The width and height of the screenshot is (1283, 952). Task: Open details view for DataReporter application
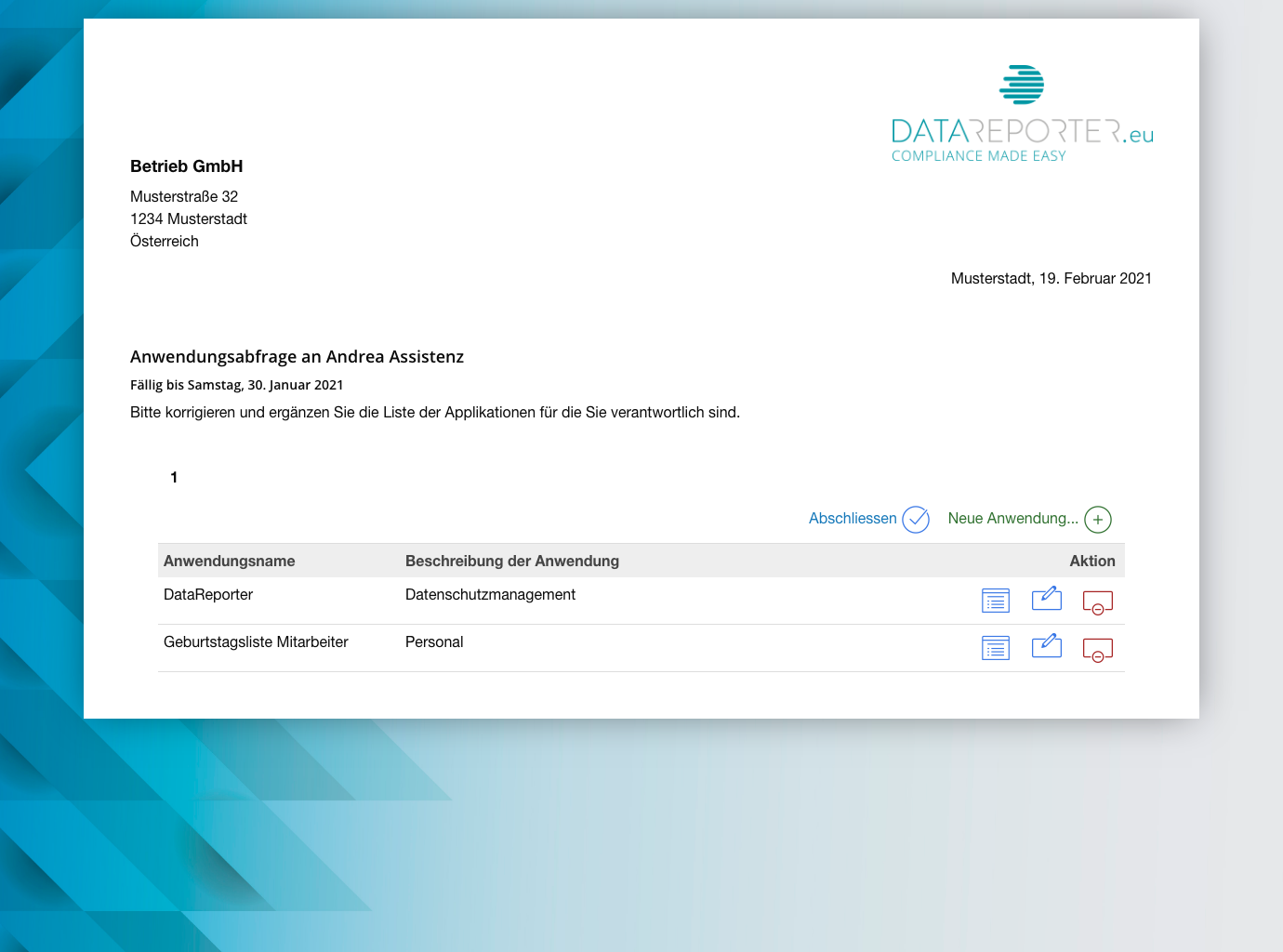point(995,600)
